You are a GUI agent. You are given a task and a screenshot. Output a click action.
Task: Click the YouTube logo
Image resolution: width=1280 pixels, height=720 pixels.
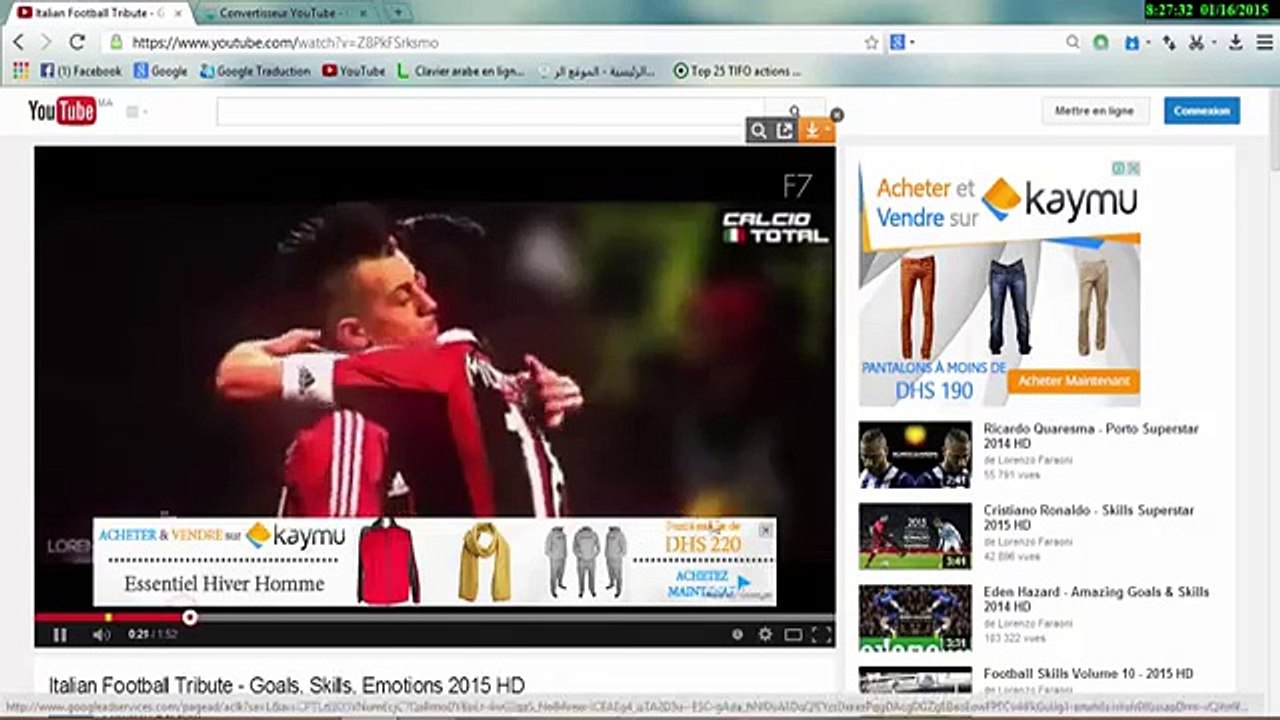[62, 111]
